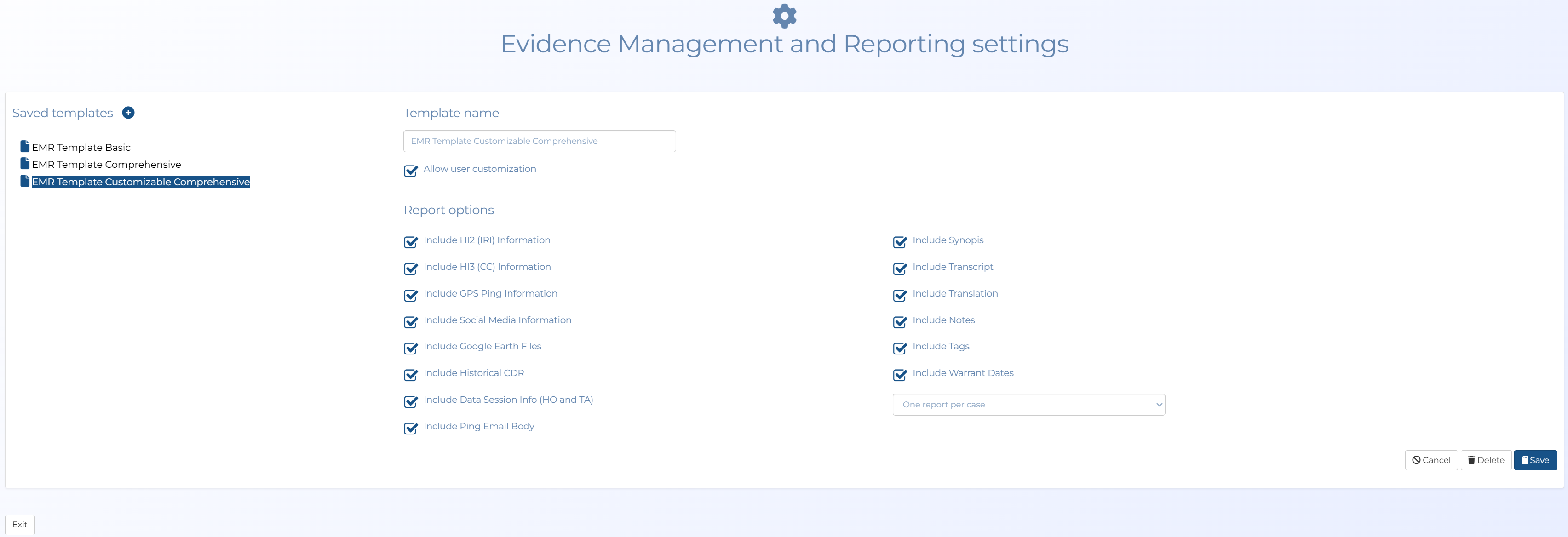The width and height of the screenshot is (1568, 537).
Task: Uncheck Include Historical CDR option
Action: coord(411,375)
